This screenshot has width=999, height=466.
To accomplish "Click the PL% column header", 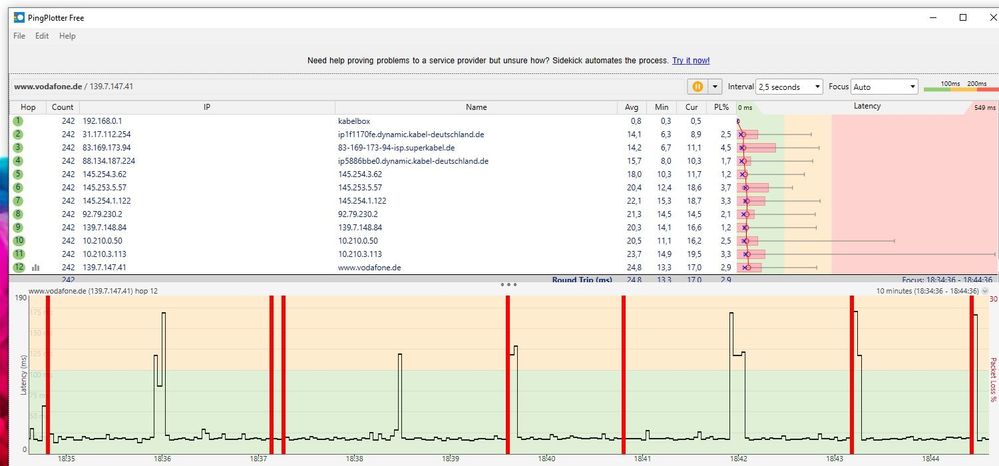I will 722,107.
